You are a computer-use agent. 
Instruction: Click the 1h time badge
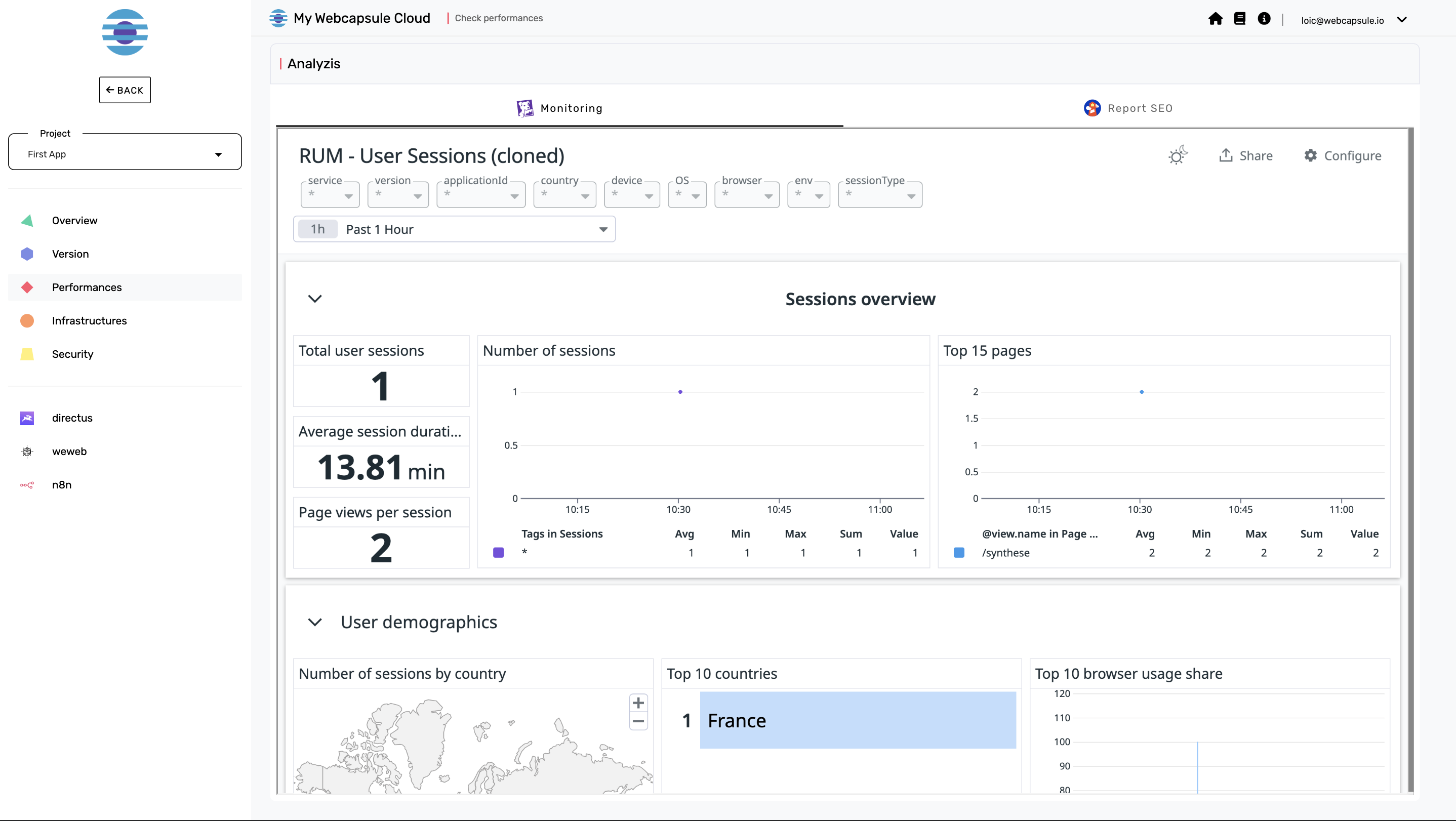tap(317, 229)
